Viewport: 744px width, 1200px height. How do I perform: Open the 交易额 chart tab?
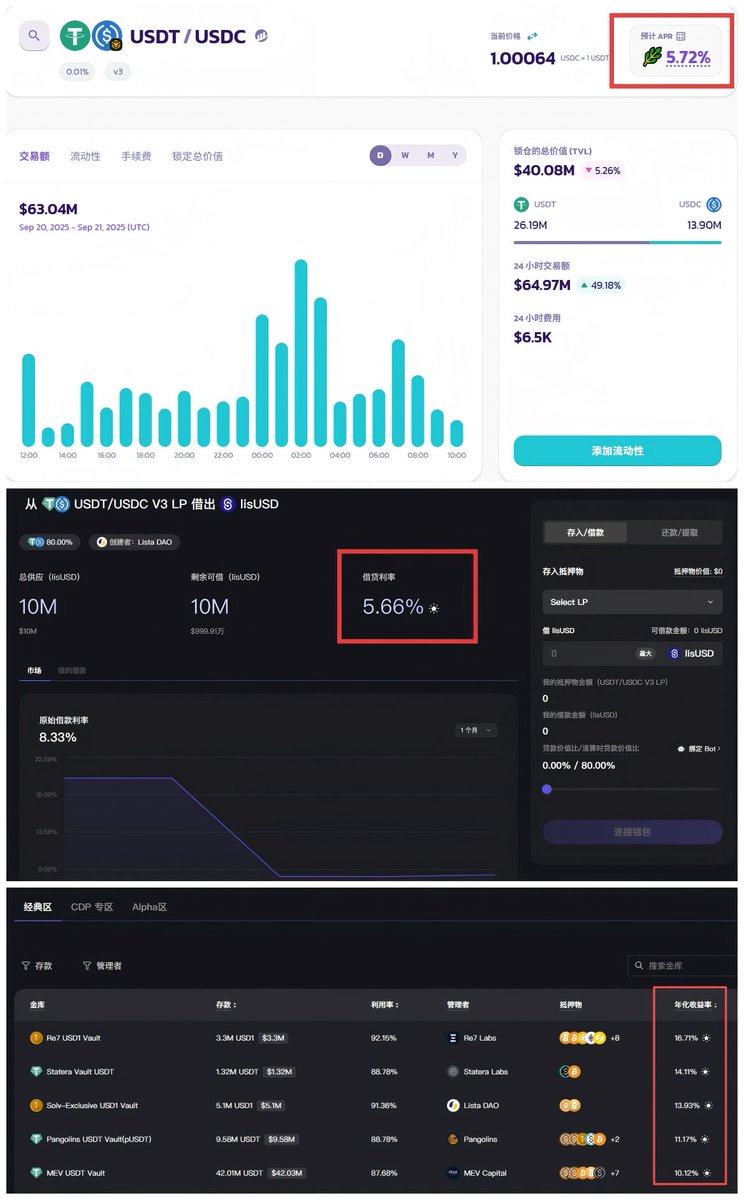[x=35, y=156]
